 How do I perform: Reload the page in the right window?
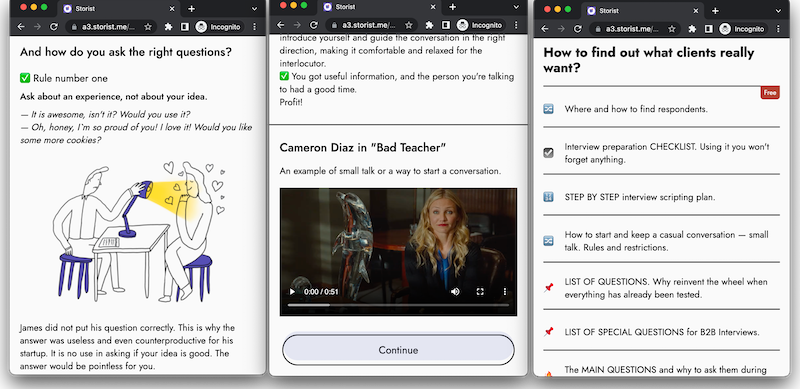(x=578, y=29)
